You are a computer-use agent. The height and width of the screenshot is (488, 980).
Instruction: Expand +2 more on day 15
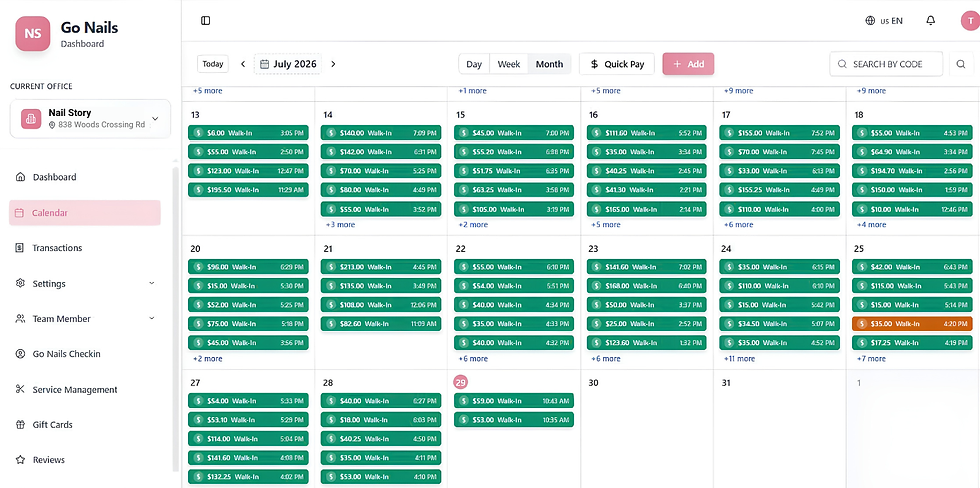pyautogui.click(x=472, y=225)
